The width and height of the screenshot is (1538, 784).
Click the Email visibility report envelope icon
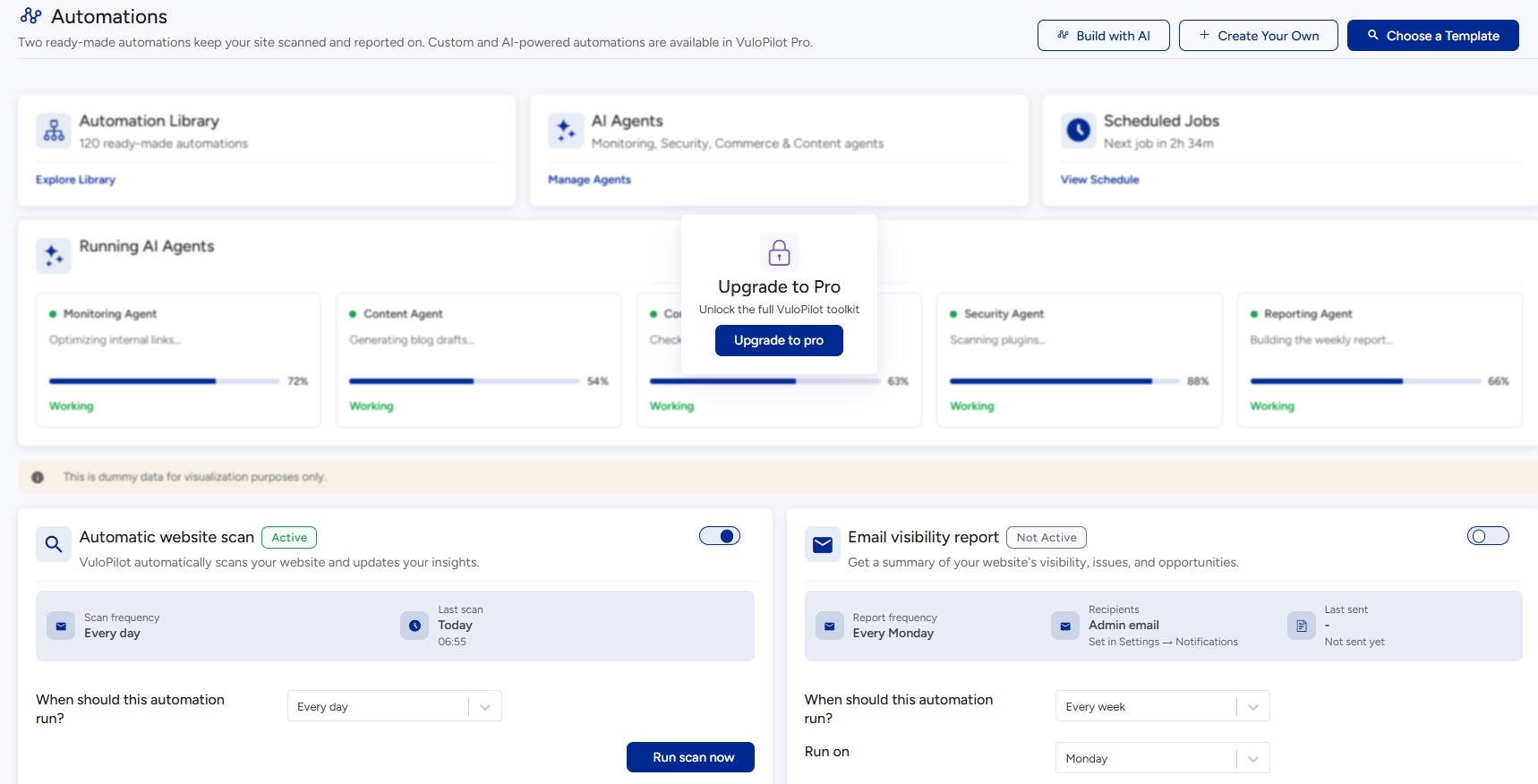[823, 544]
